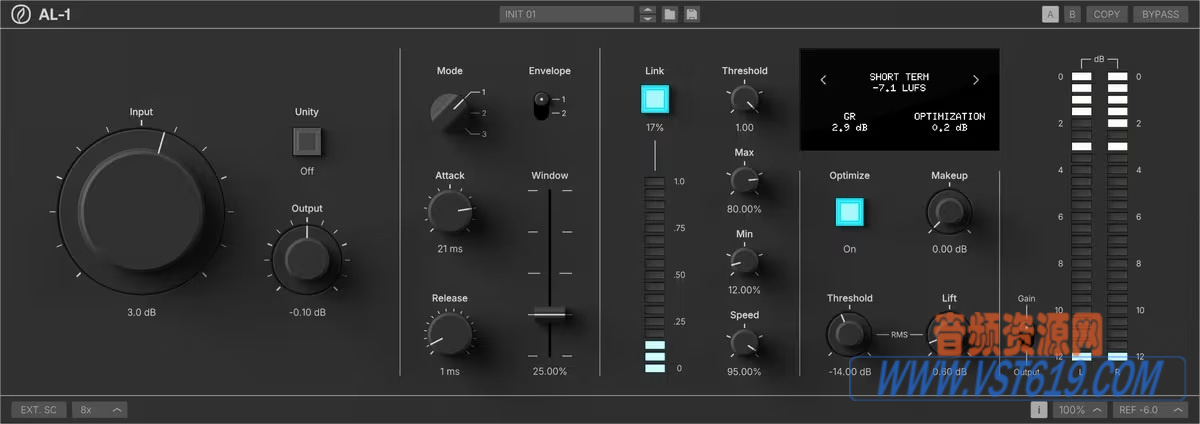The width and height of the screenshot is (1200, 424).
Task: Click the 21 ms attack value
Action: (x=449, y=248)
